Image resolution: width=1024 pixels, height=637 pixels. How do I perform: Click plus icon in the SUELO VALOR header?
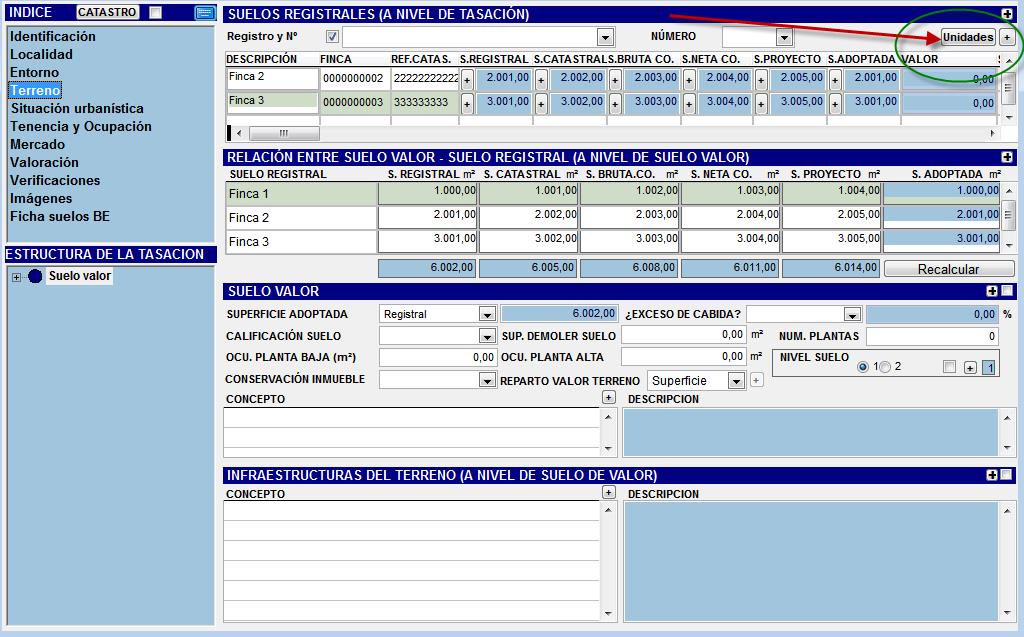pyautogui.click(x=992, y=291)
